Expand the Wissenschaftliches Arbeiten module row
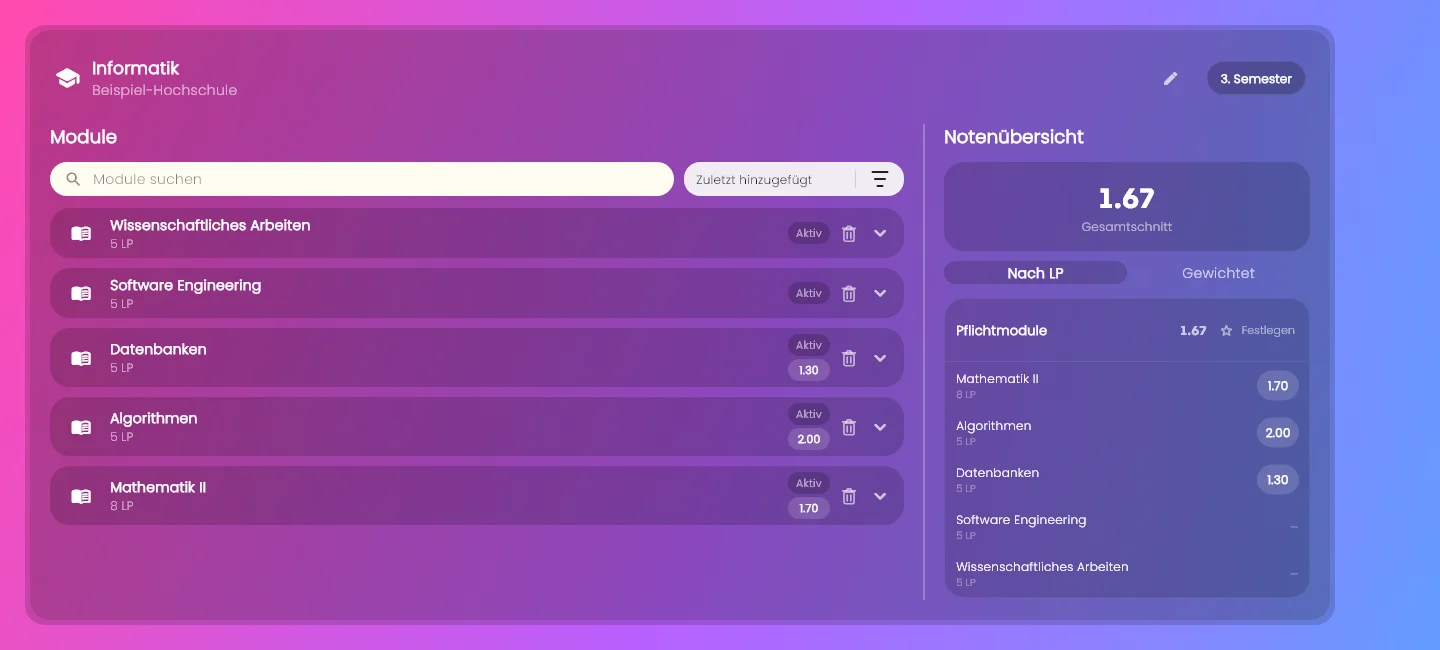Viewport: 1440px width, 650px height. [x=880, y=233]
